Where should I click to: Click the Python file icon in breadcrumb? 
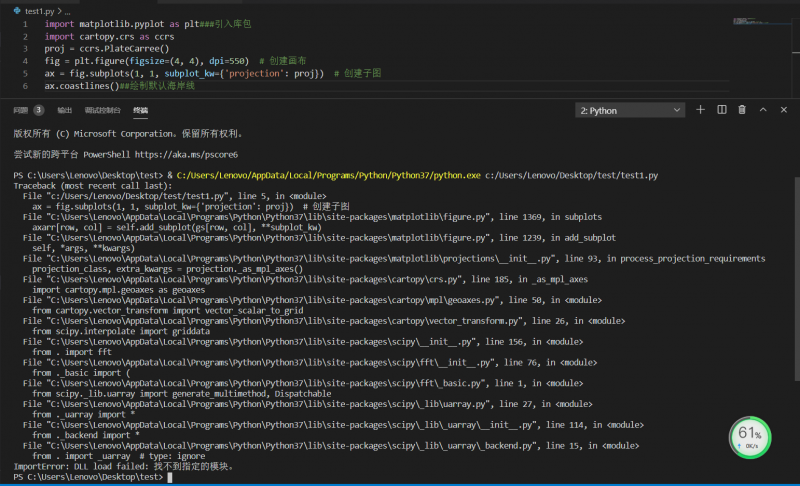(17, 9)
